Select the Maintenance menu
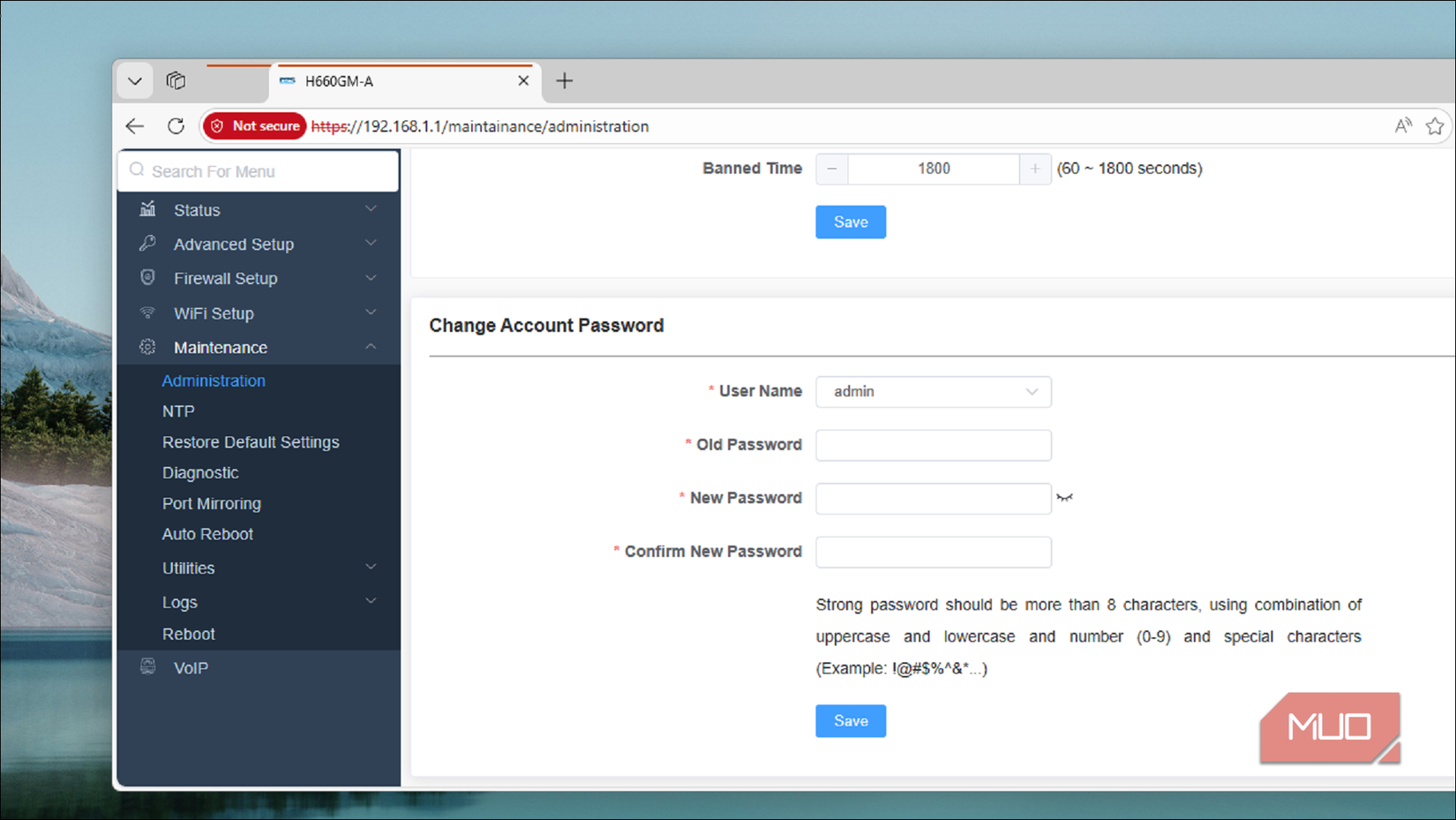The width and height of the screenshot is (1456, 820). point(259,348)
